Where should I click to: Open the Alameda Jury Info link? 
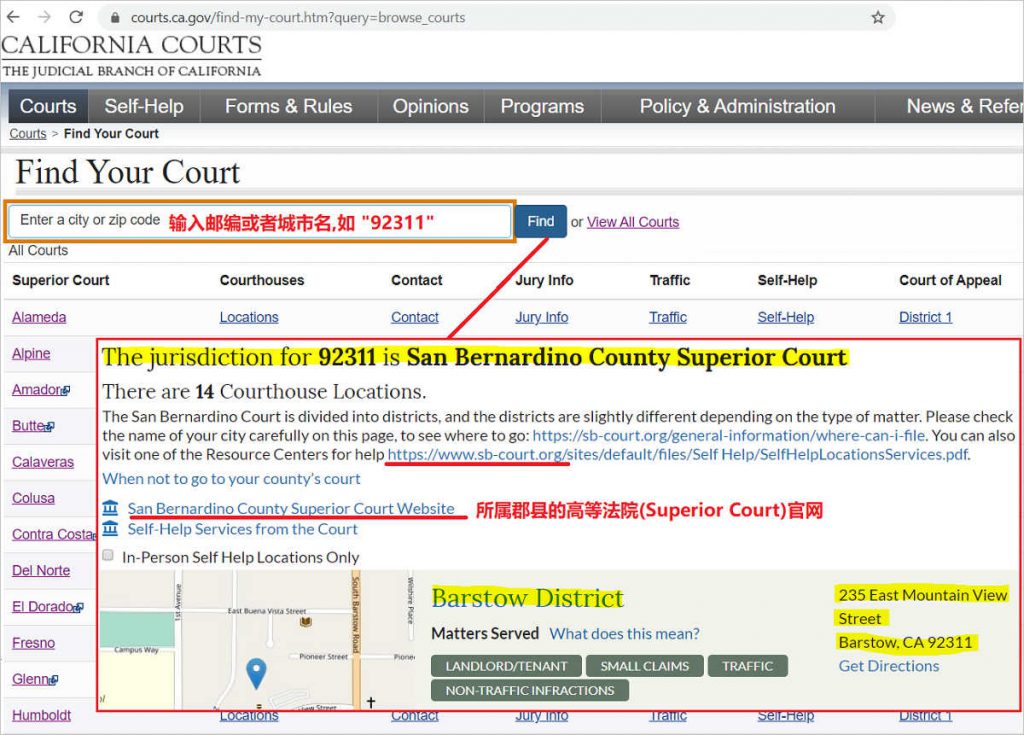pos(541,318)
